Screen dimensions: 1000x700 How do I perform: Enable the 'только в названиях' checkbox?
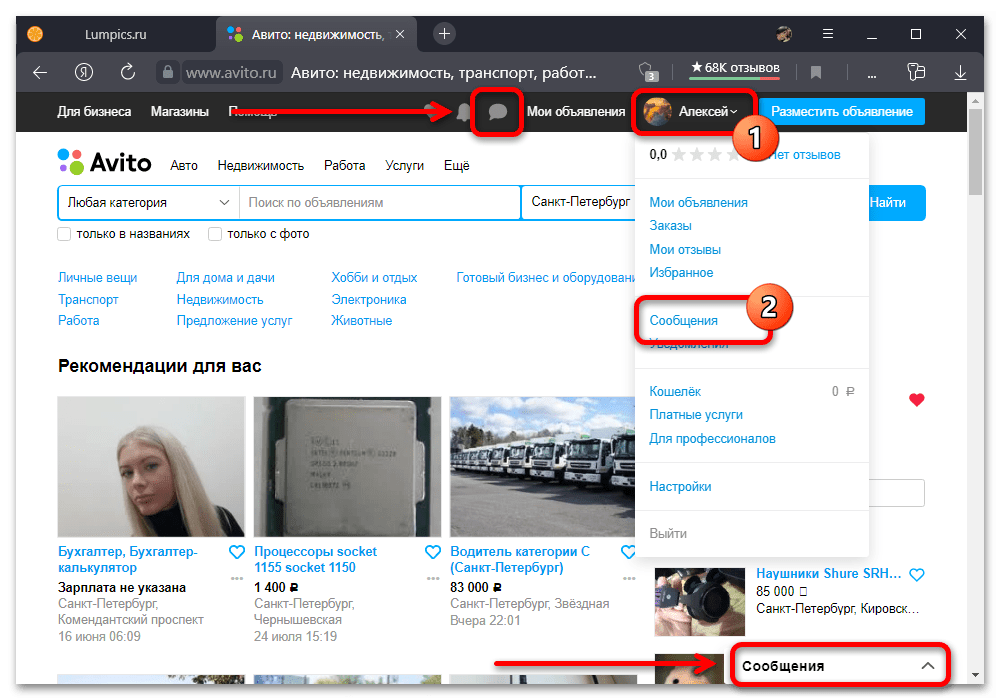pos(65,234)
